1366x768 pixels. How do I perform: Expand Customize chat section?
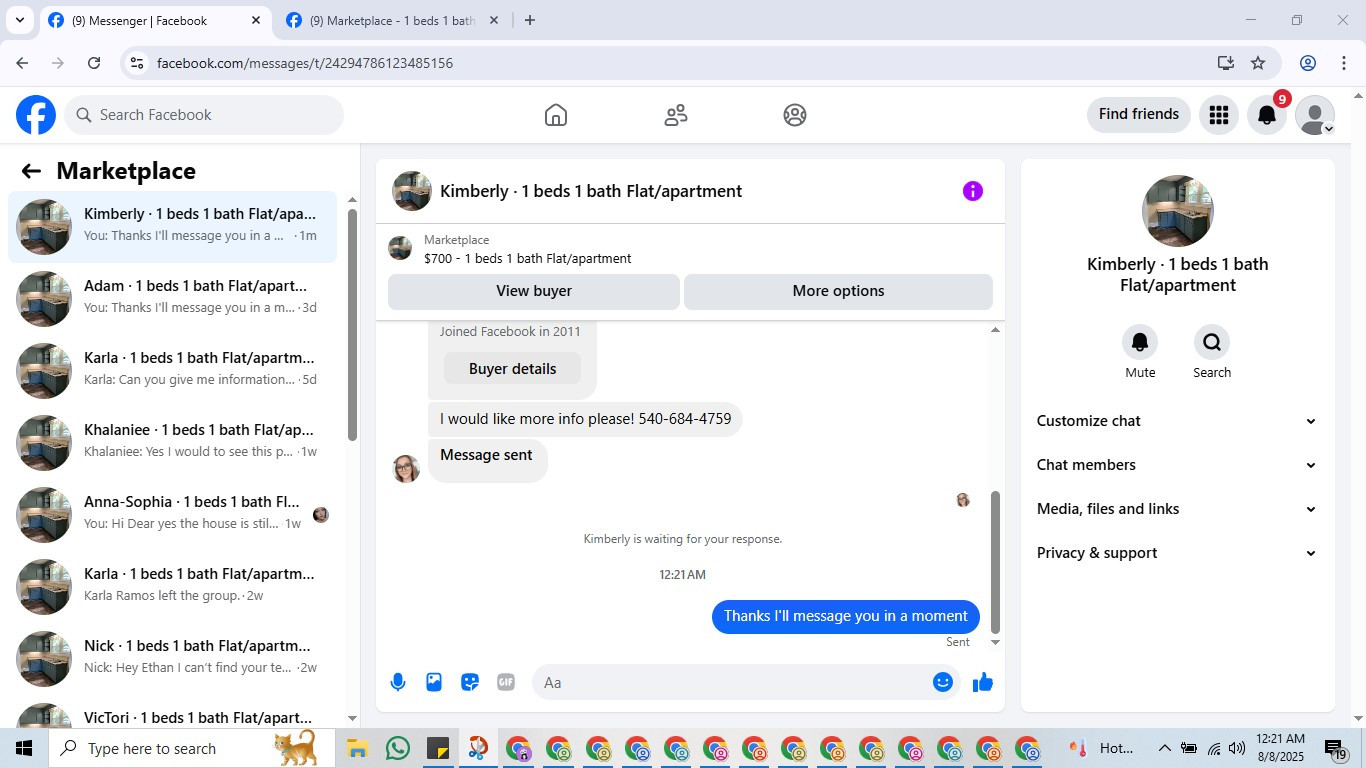(1177, 421)
